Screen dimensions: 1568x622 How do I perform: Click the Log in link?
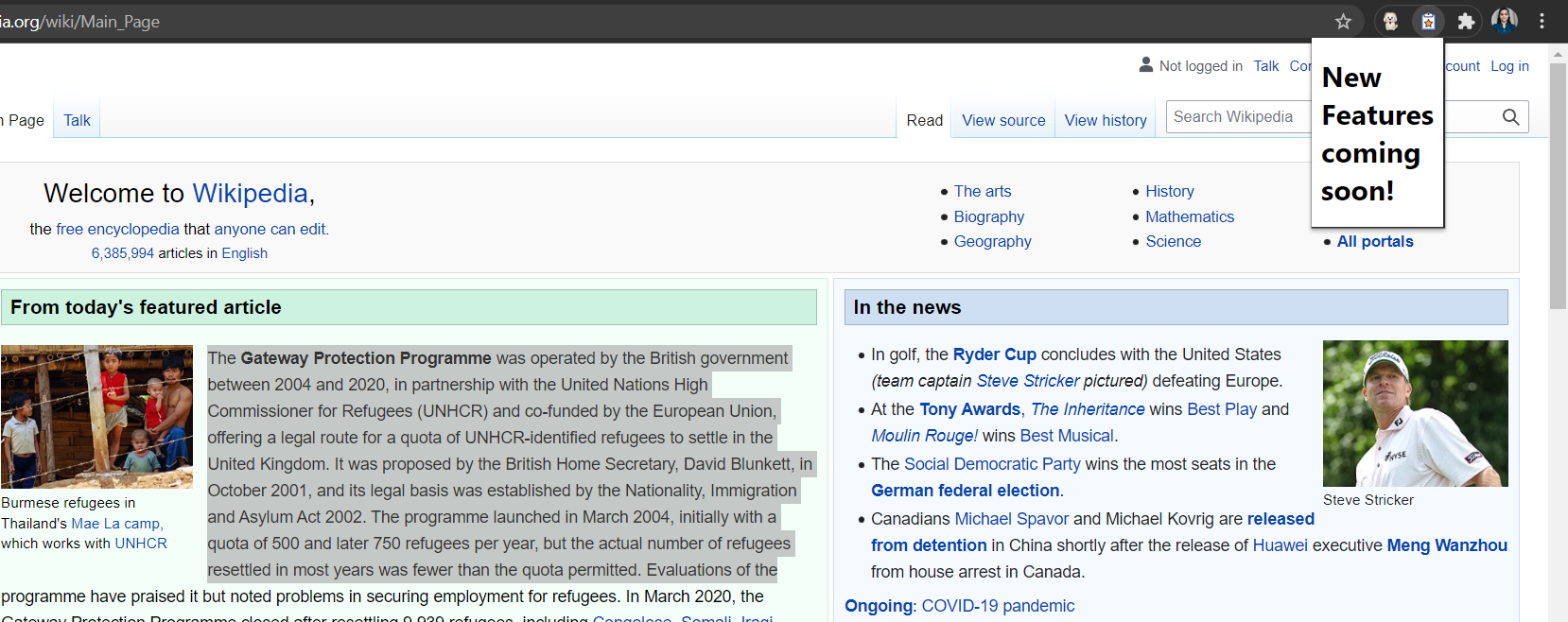1509,66
